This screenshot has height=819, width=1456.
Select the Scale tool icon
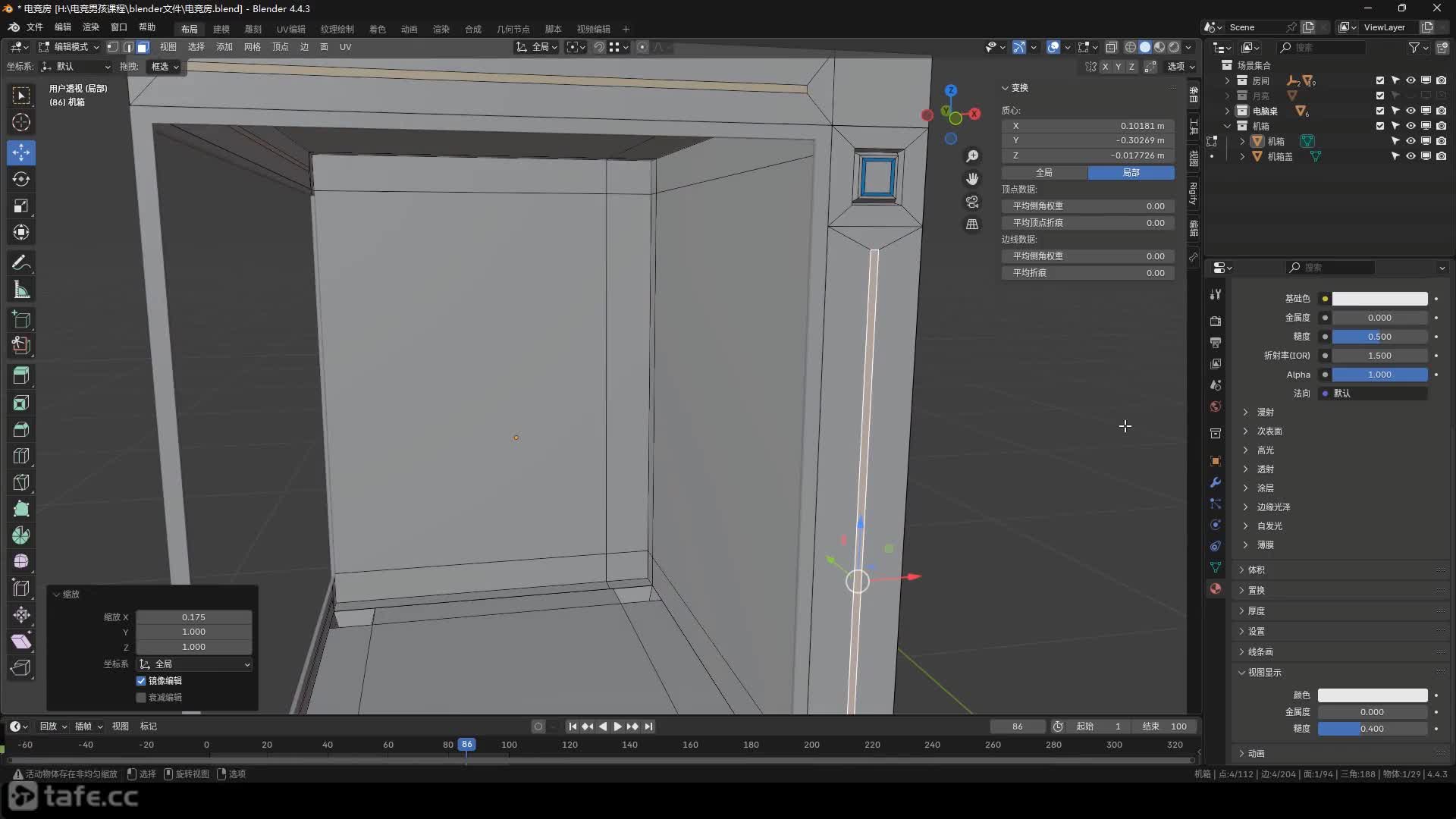tap(21, 206)
